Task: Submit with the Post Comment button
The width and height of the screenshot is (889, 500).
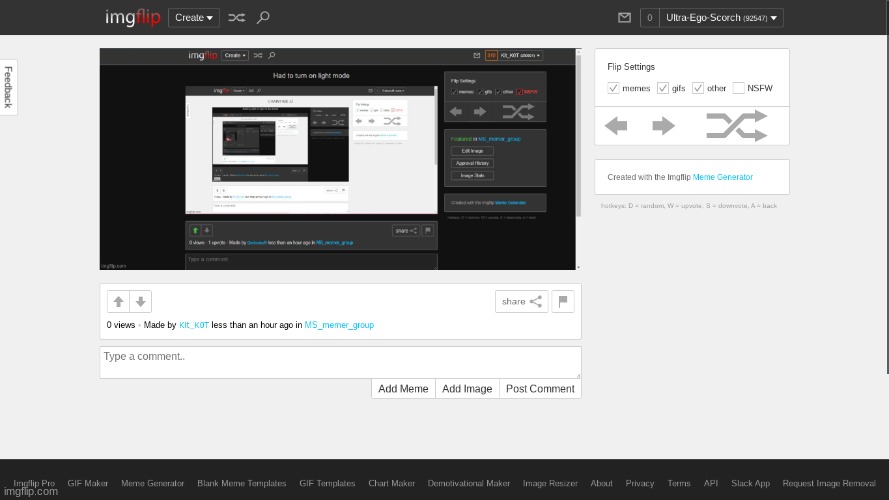Action: click(x=540, y=389)
